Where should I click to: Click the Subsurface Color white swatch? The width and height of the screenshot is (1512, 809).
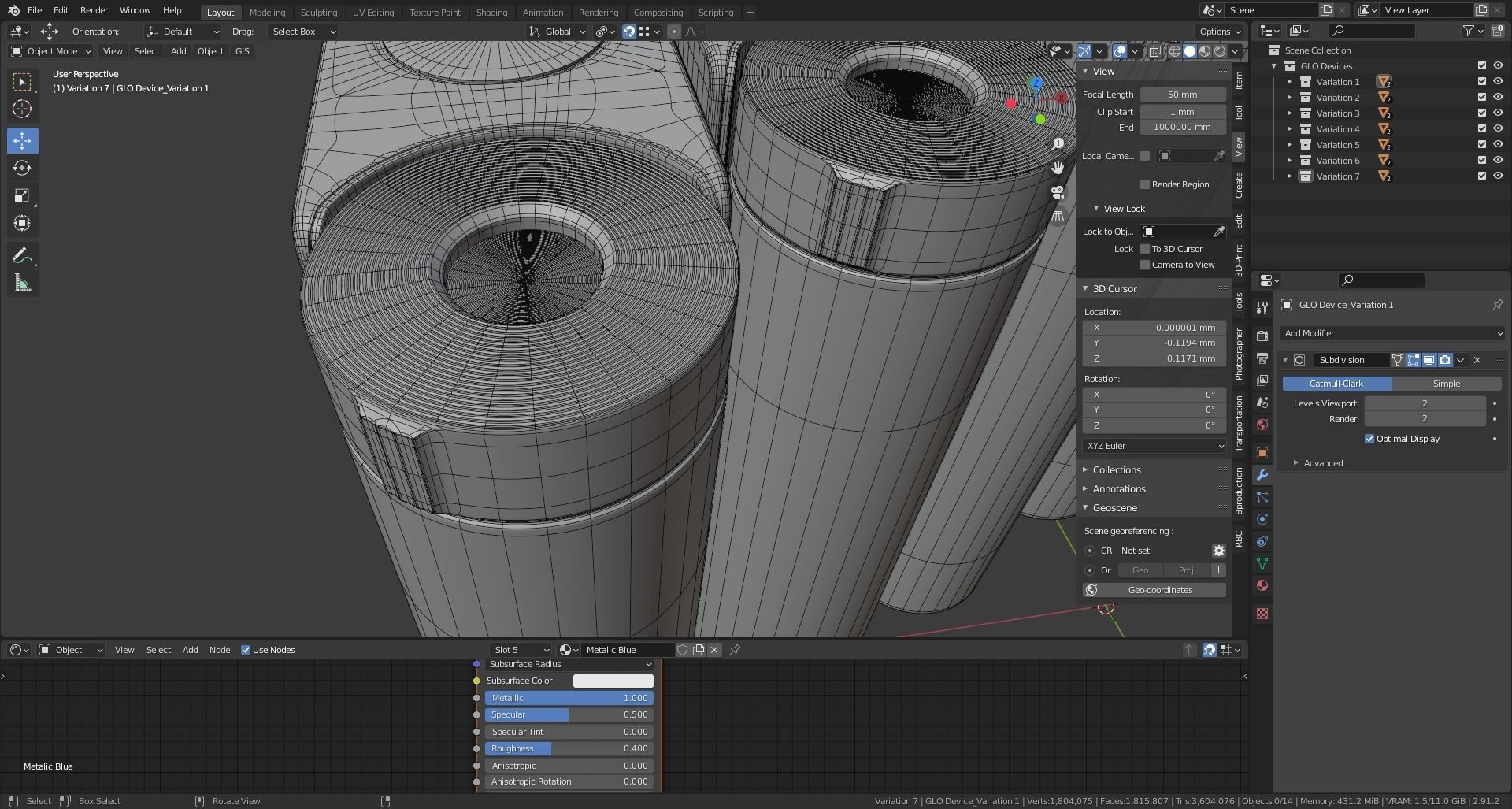tap(613, 681)
